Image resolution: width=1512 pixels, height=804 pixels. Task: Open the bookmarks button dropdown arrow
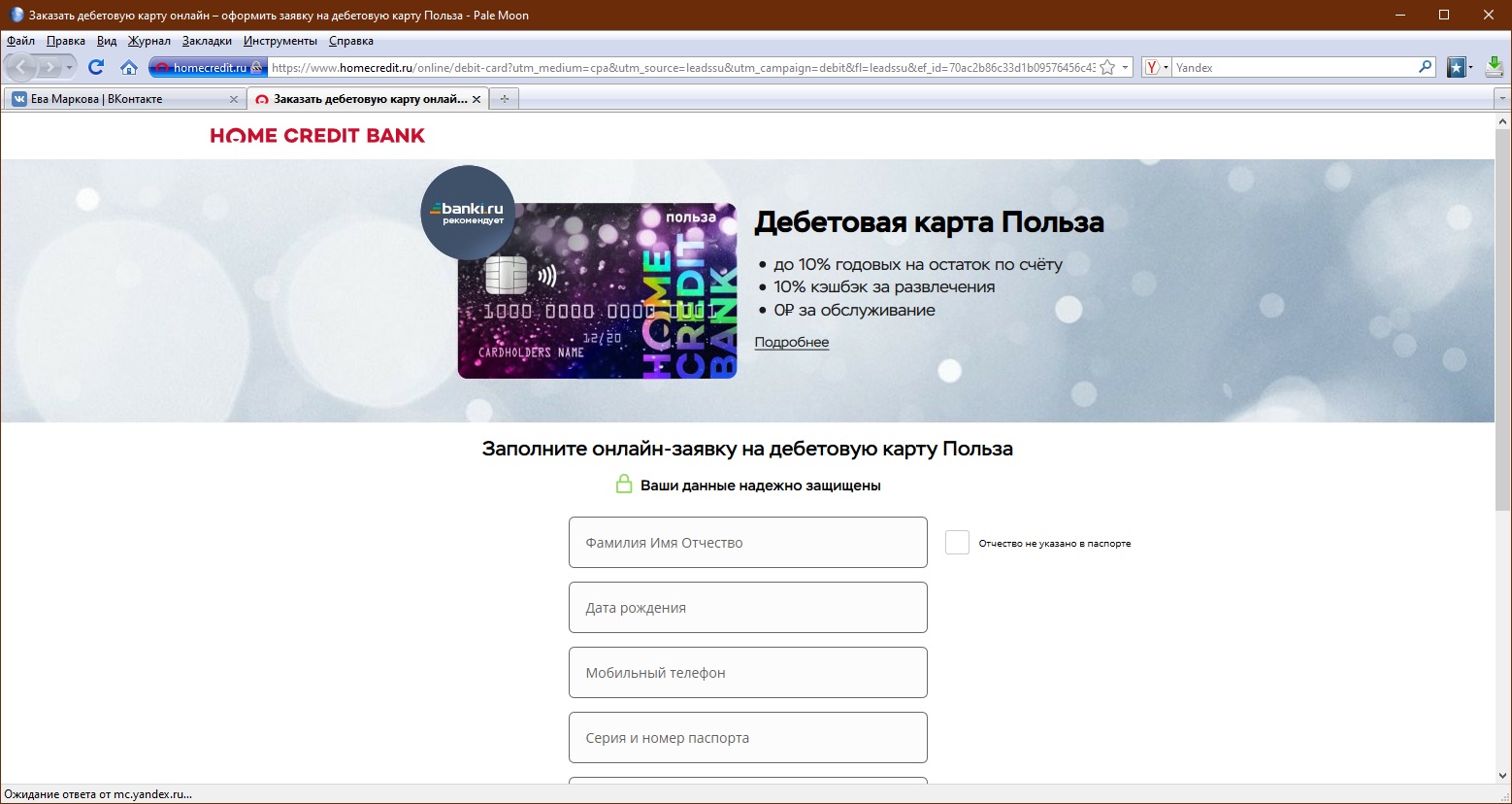coord(1471,68)
